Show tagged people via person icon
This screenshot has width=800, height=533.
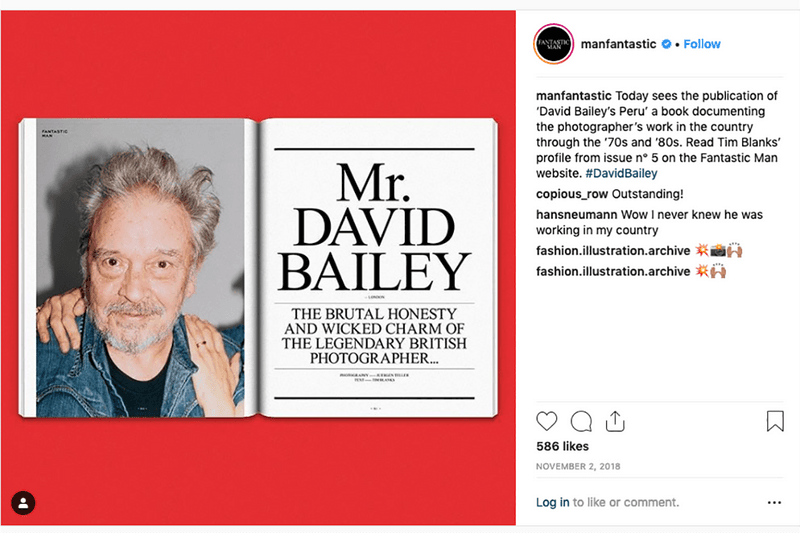coord(23,503)
